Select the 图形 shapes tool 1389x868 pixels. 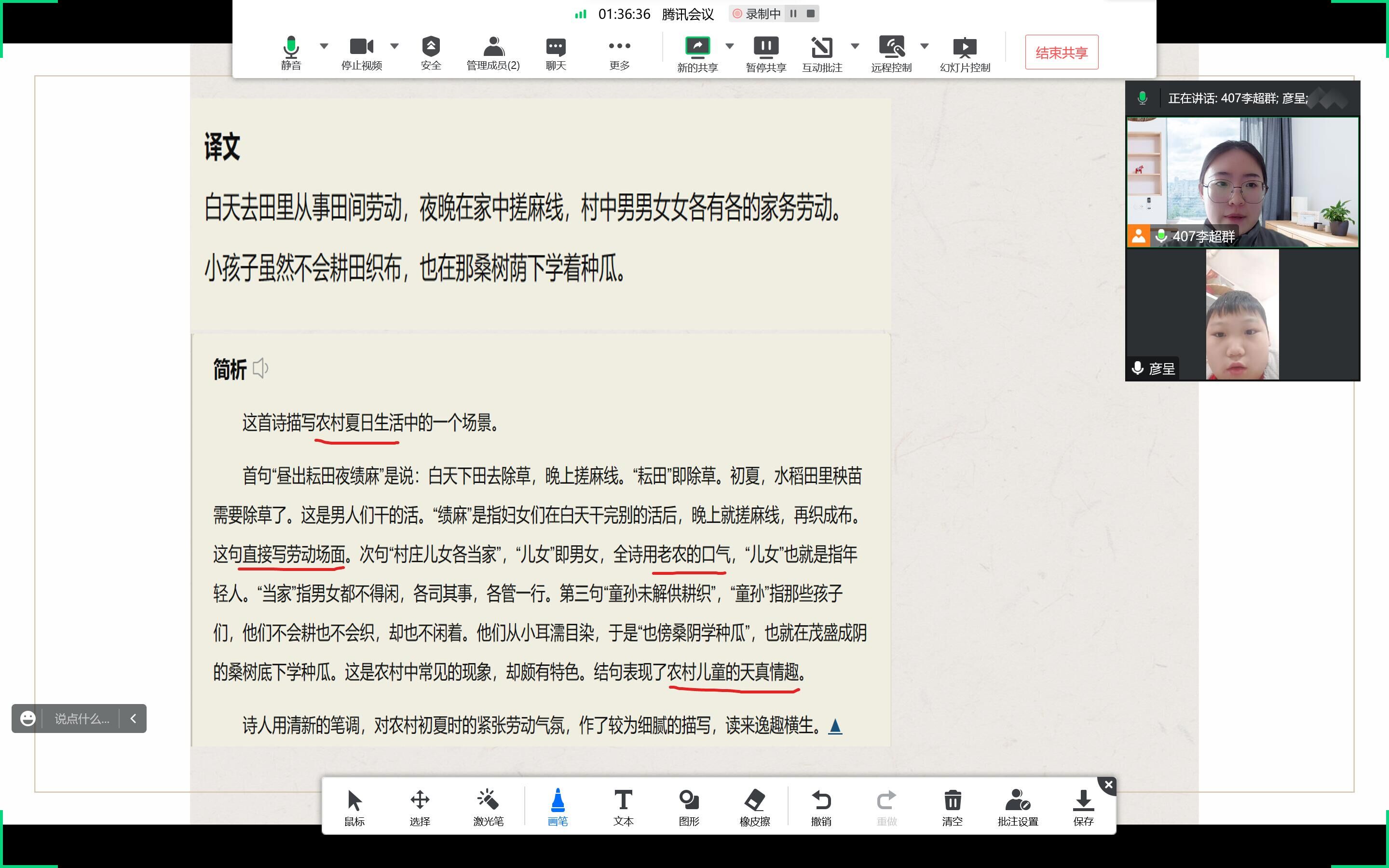coord(689,807)
